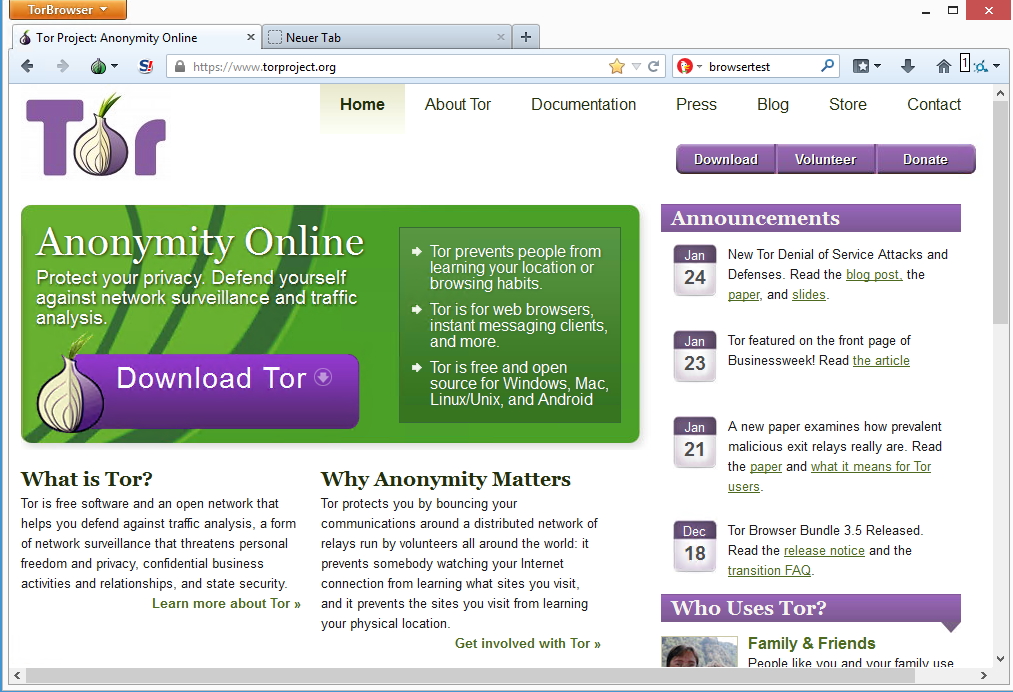Expand the bookmarks button dropdown arrow
This screenshot has width=1013, height=692.
877,66
